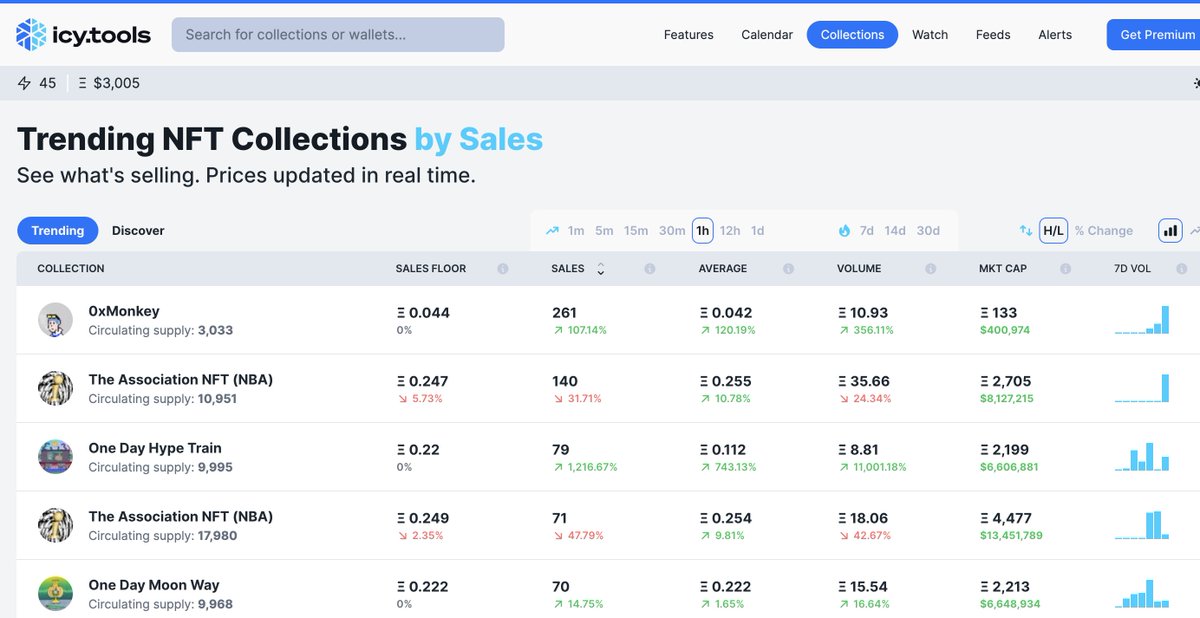Click the swap arrows icon beside H/L
Viewport: 1200px width, 618px height.
[1026, 231]
